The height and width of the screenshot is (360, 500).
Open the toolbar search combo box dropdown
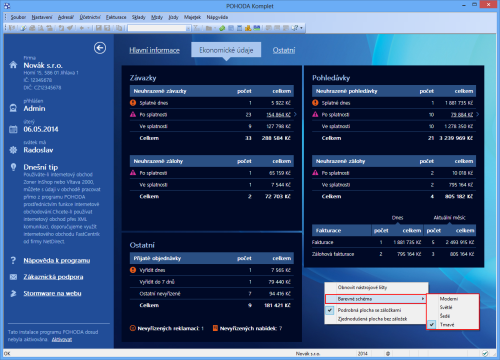(x=188, y=28)
